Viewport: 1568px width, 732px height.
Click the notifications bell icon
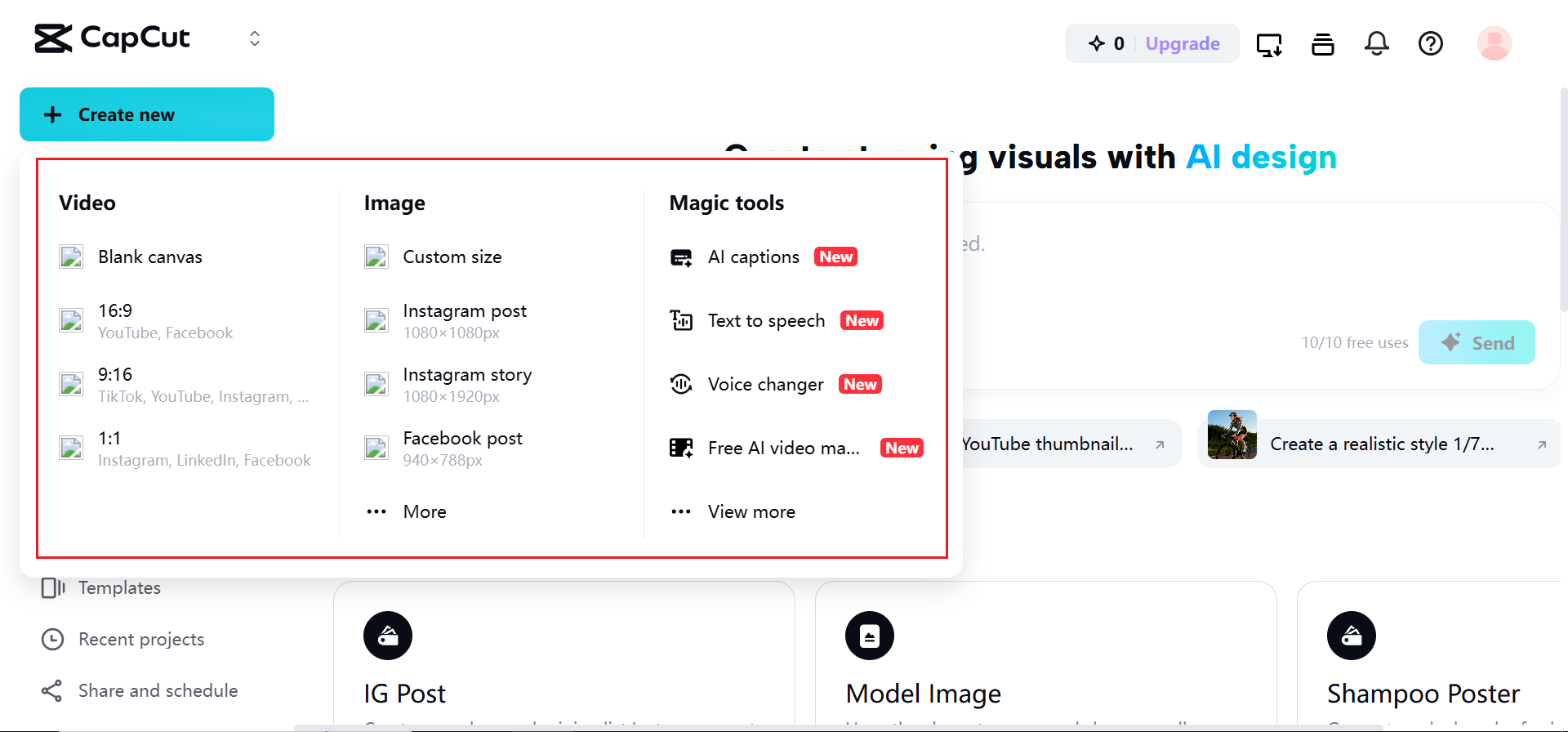coord(1376,43)
